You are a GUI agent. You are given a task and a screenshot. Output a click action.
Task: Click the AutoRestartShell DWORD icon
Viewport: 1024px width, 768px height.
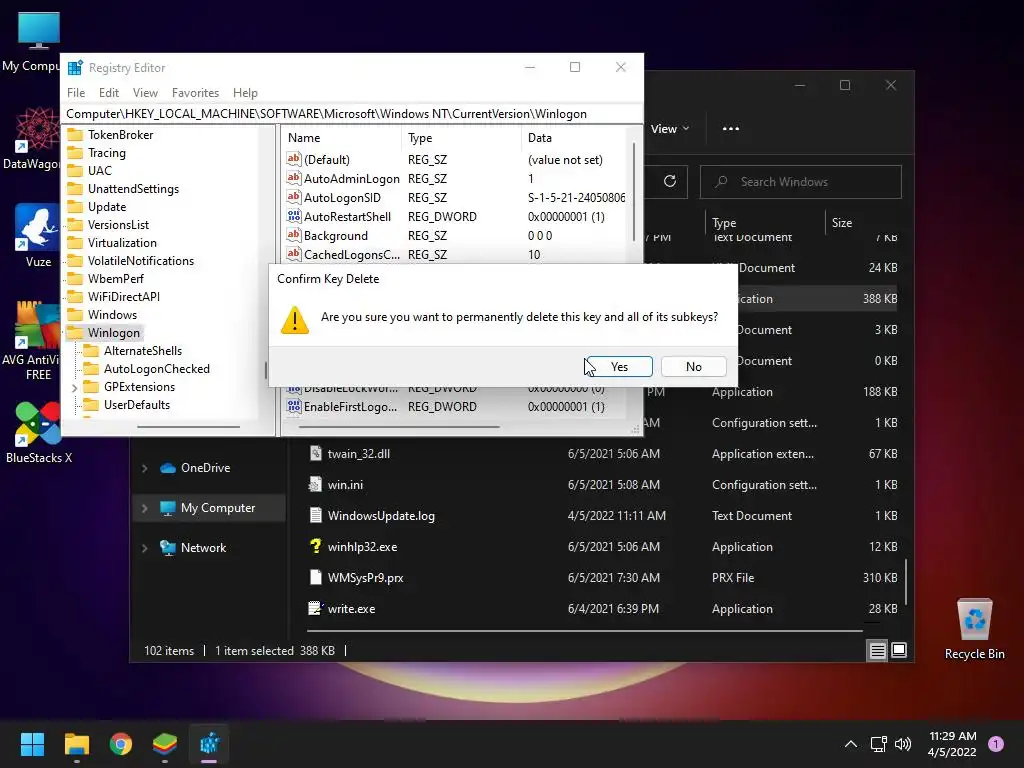(x=294, y=216)
